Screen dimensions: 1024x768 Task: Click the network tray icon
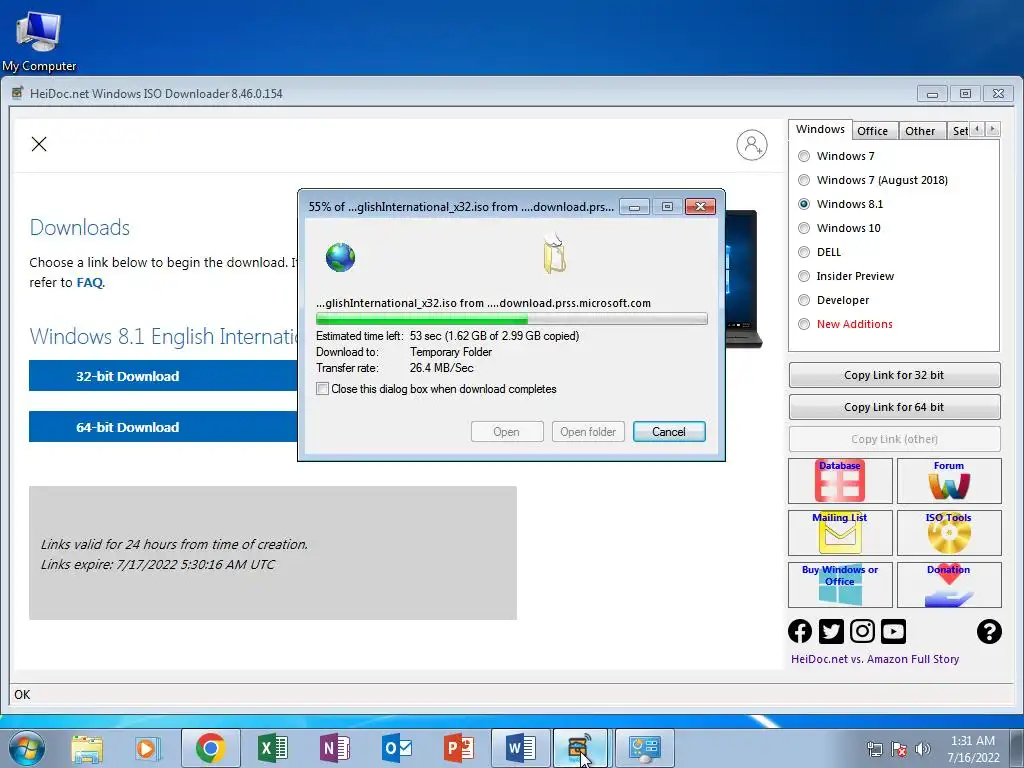(874, 749)
